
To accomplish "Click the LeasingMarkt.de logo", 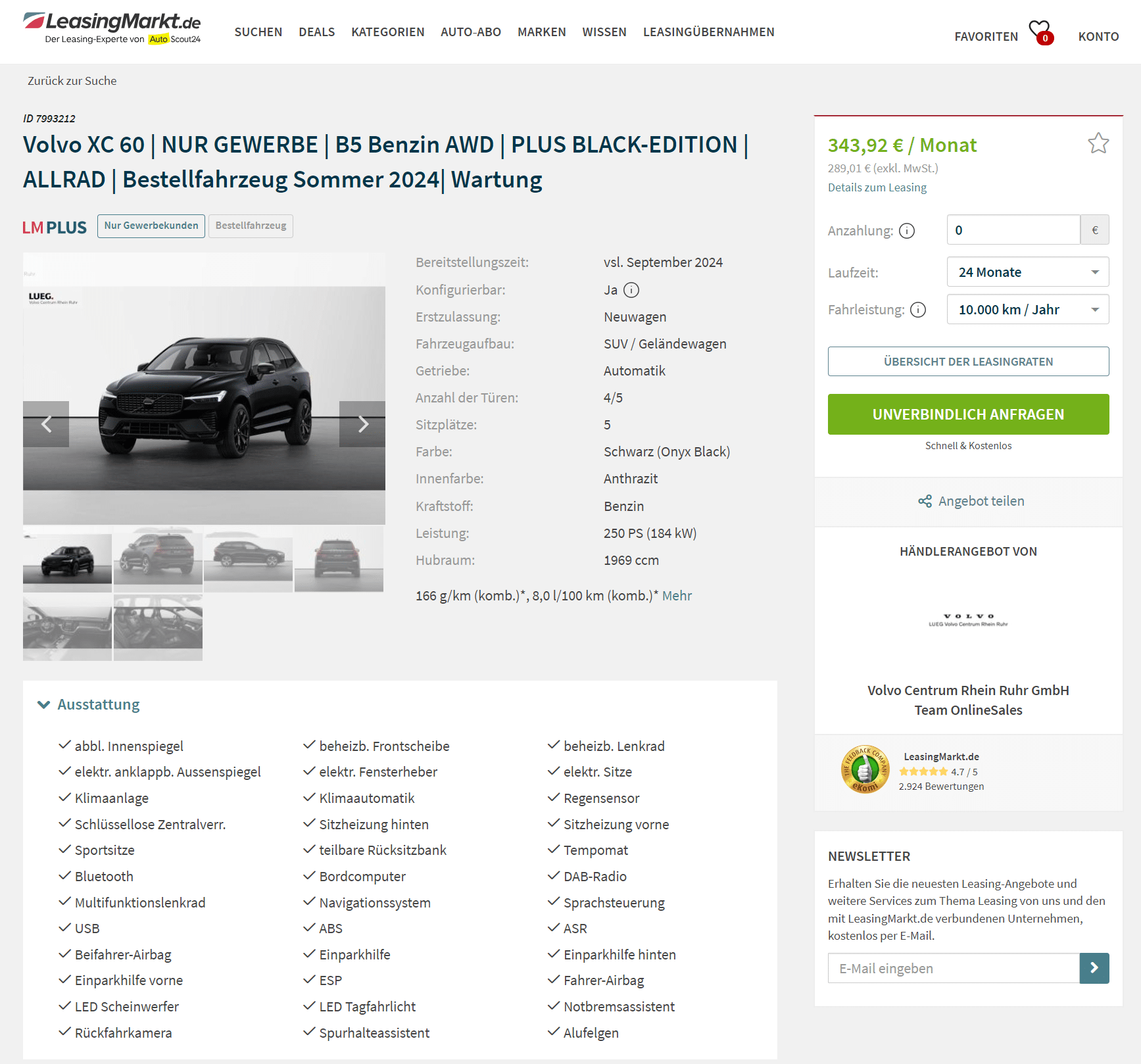I will coord(112,28).
